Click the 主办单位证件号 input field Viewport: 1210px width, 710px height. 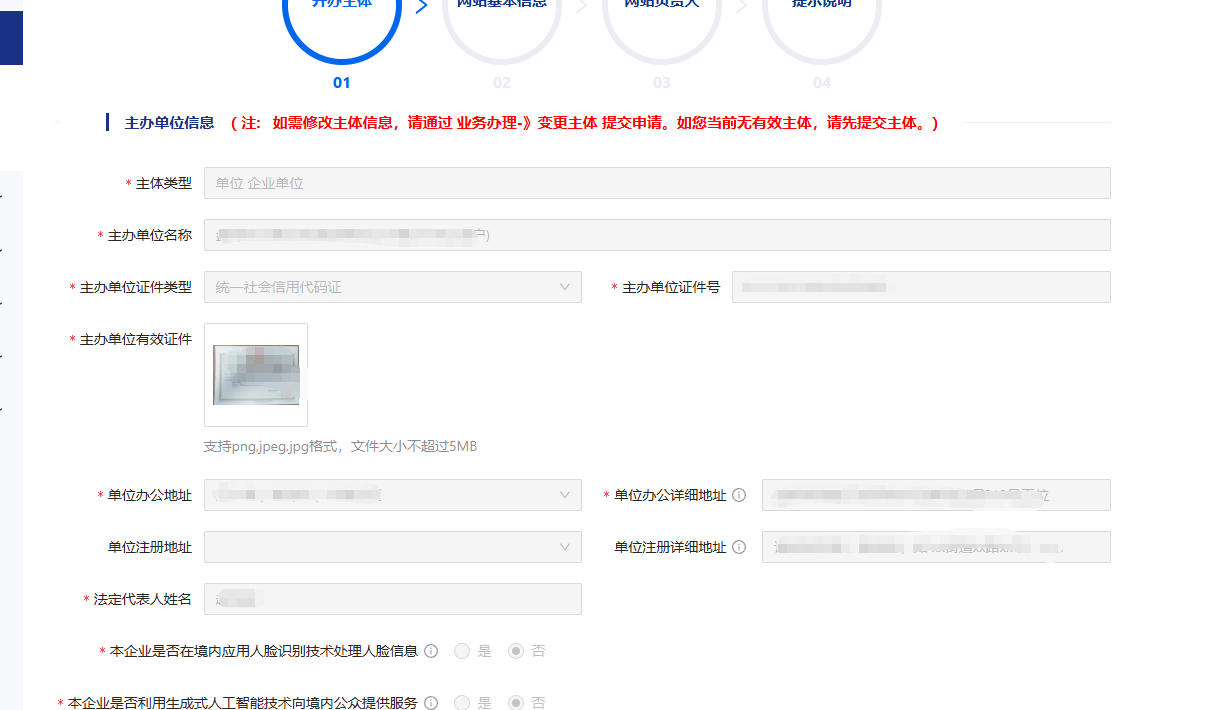(920, 287)
